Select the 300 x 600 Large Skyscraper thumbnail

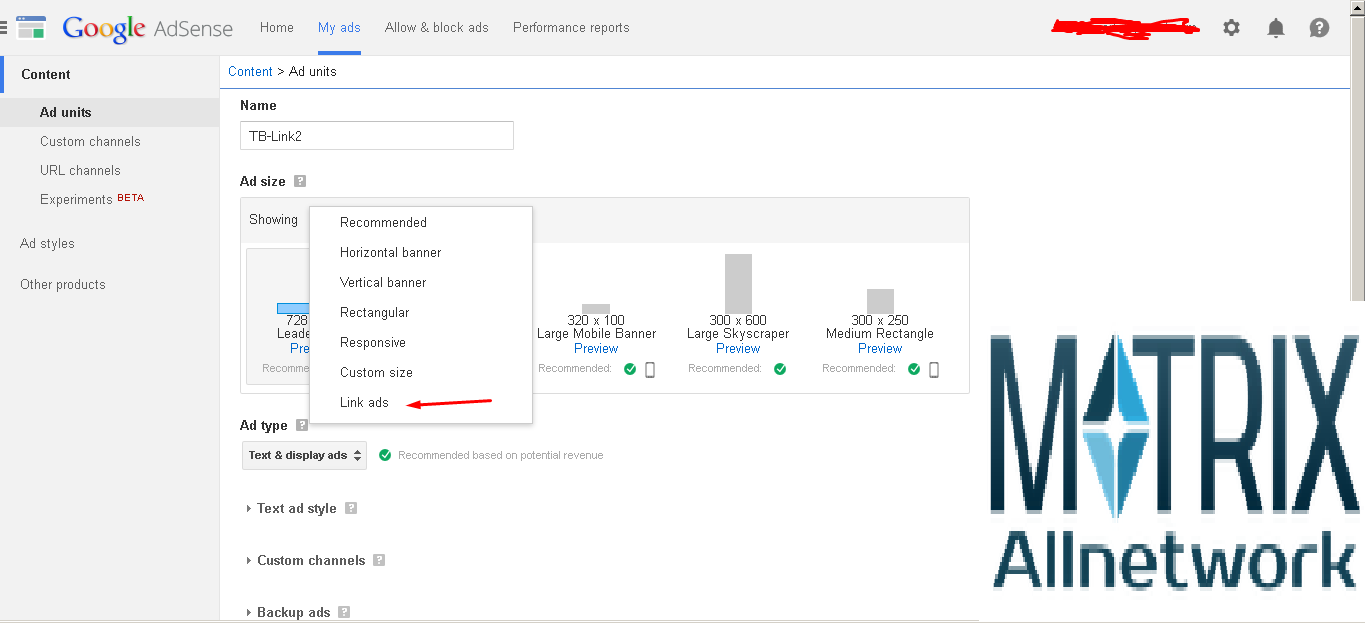pos(738,284)
